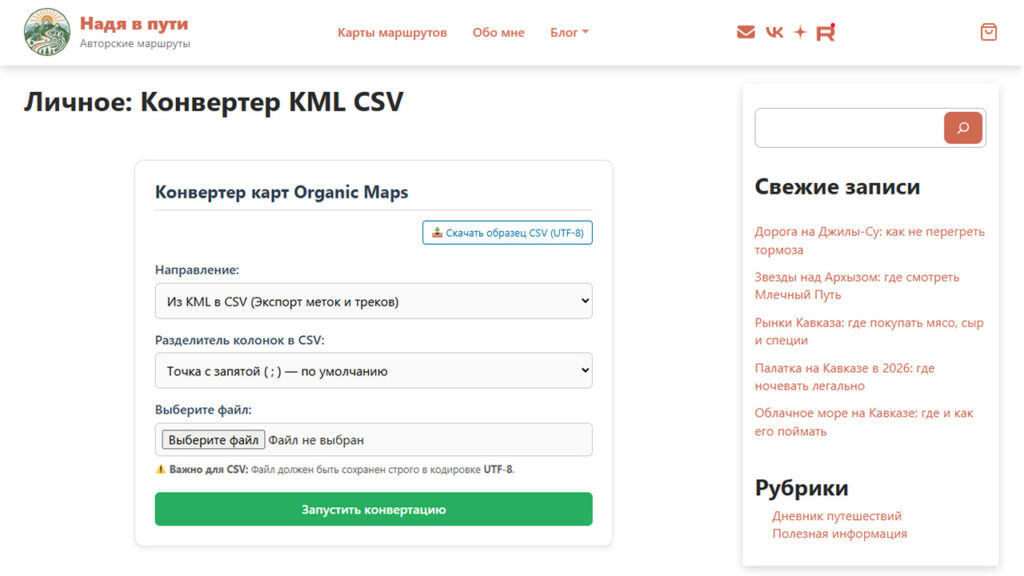Open the VK social icon
The width and height of the screenshot is (1024, 576).
click(x=774, y=32)
